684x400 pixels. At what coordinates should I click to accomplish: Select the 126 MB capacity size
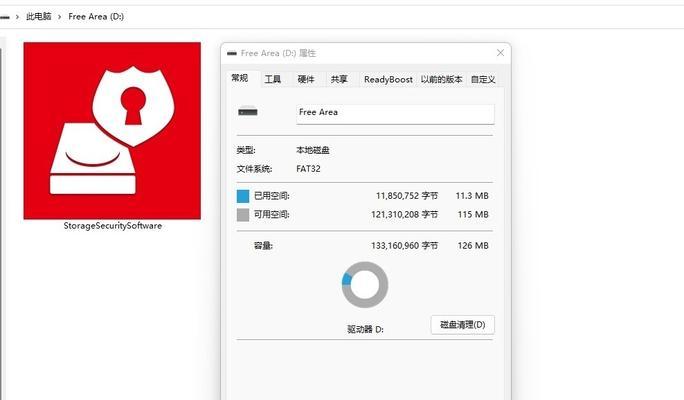(x=473, y=246)
